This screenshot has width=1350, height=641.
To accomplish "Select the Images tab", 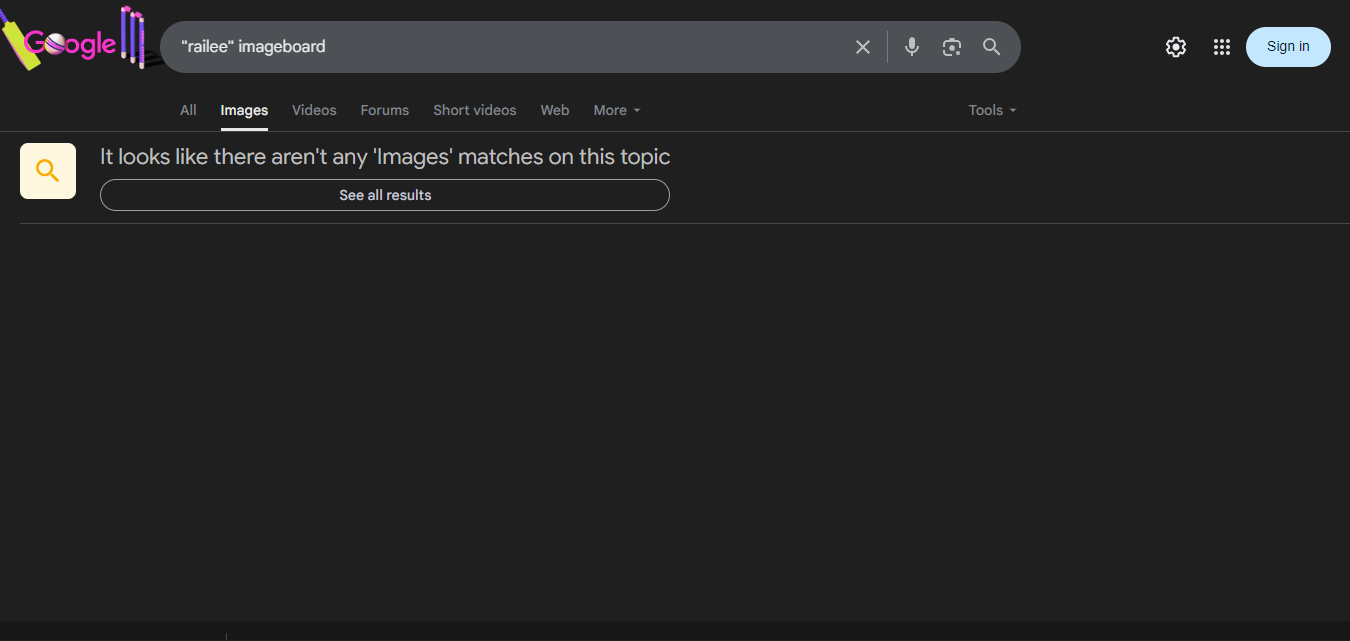I will point(244,110).
